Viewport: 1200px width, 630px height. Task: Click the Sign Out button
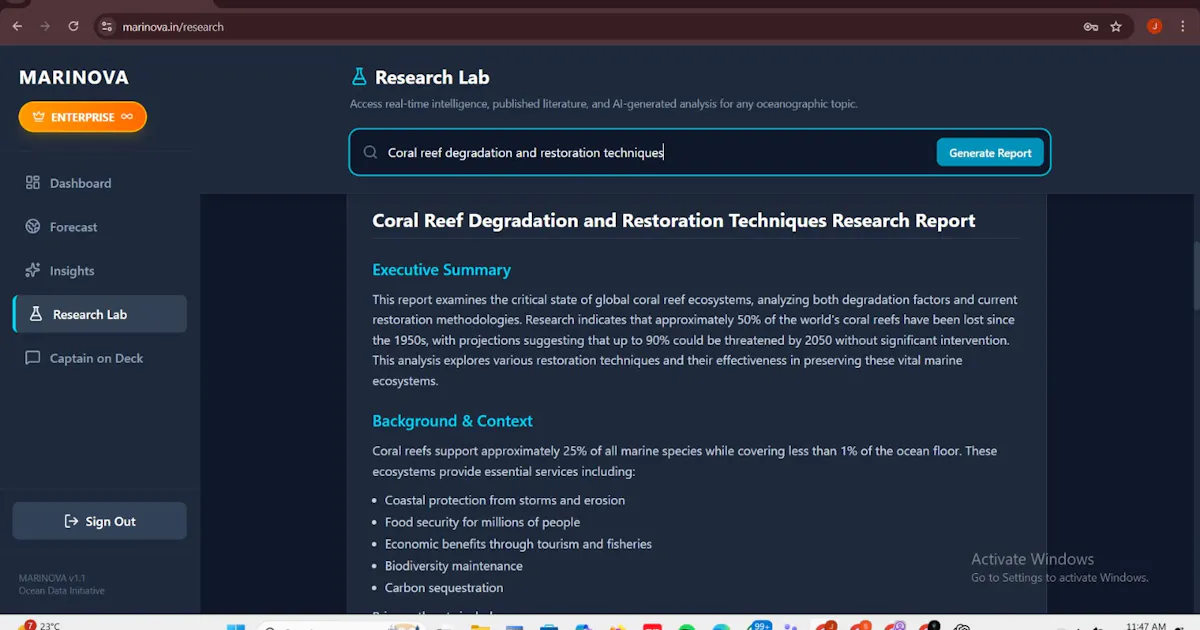[100, 521]
